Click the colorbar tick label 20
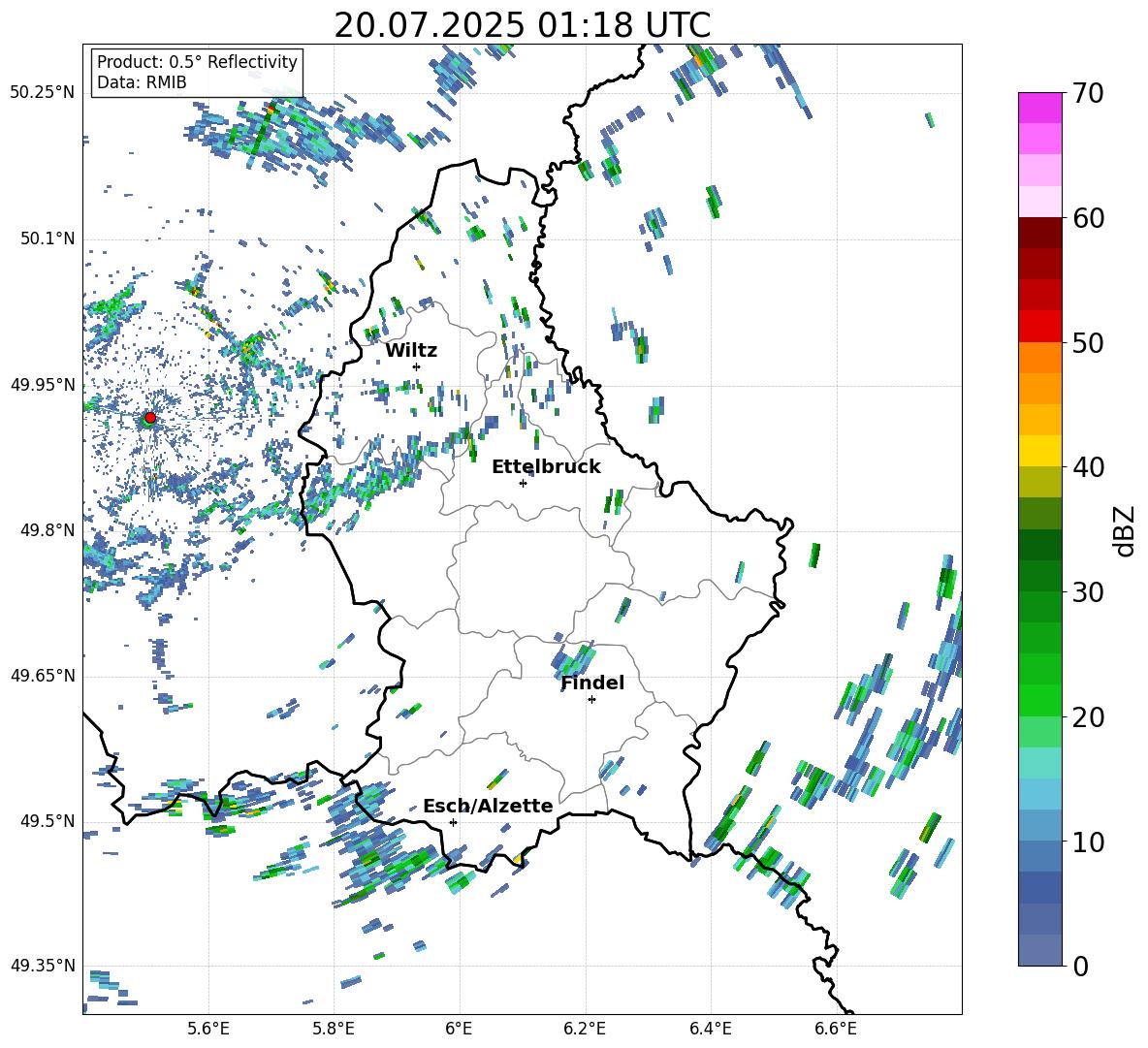Screen dimensions: 1148x1048 pos(1089,716)
